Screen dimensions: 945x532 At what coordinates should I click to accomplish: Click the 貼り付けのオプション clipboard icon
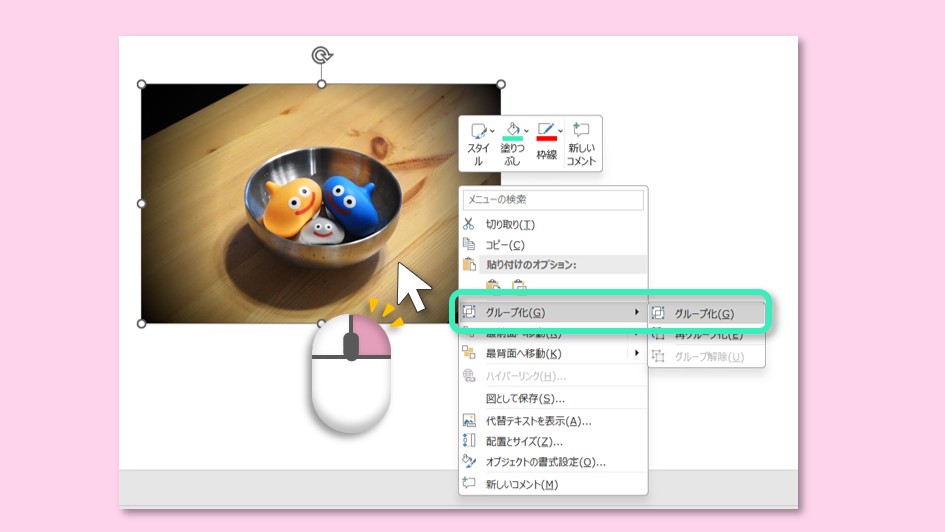[x=469, y=264]
